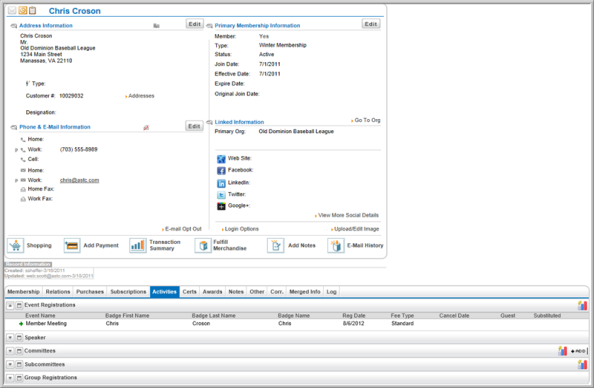Click the Facebook icon
Viewport: 594px width, 388px height.
click(221, 171)
